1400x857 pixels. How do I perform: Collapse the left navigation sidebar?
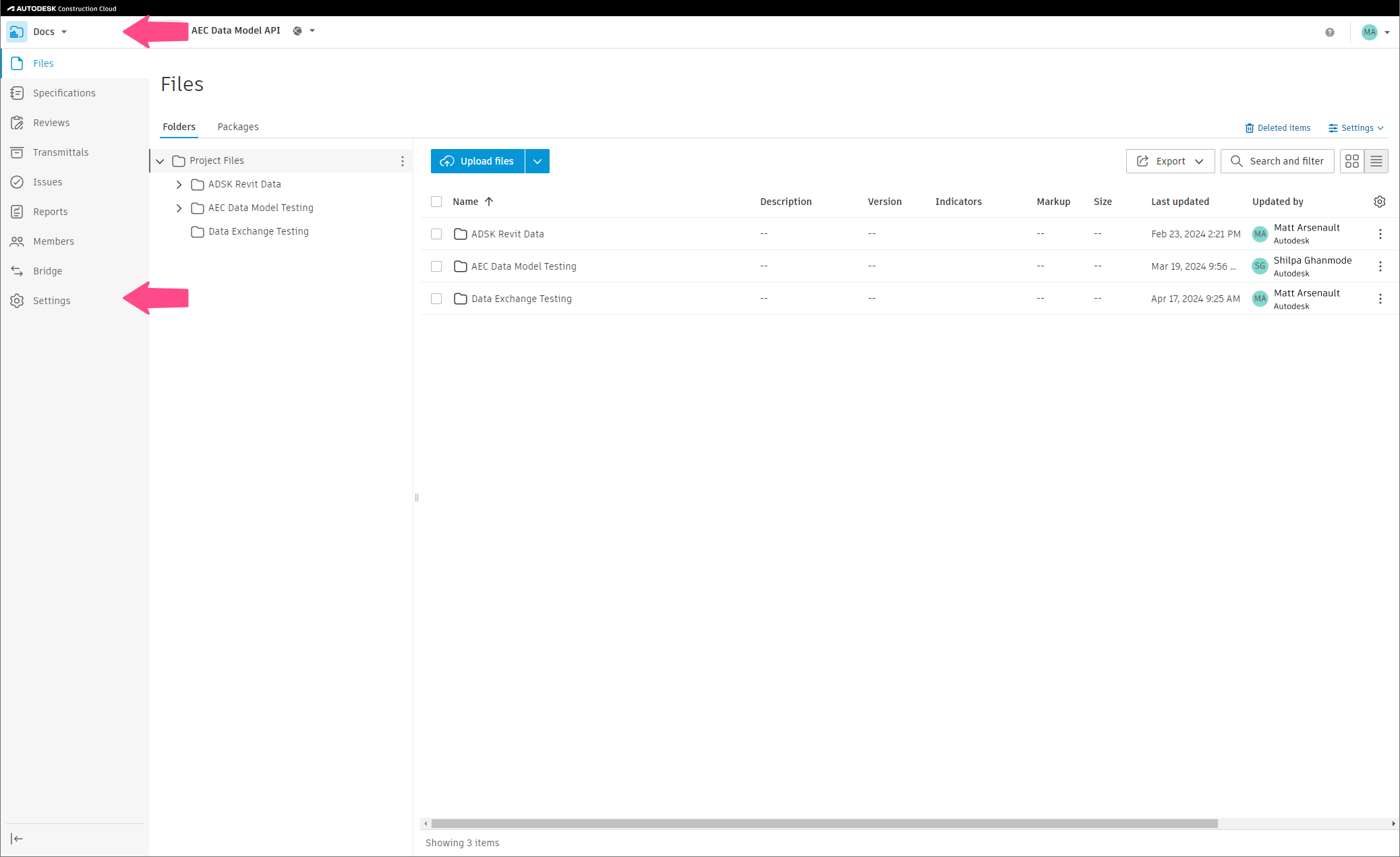[17, 839]
